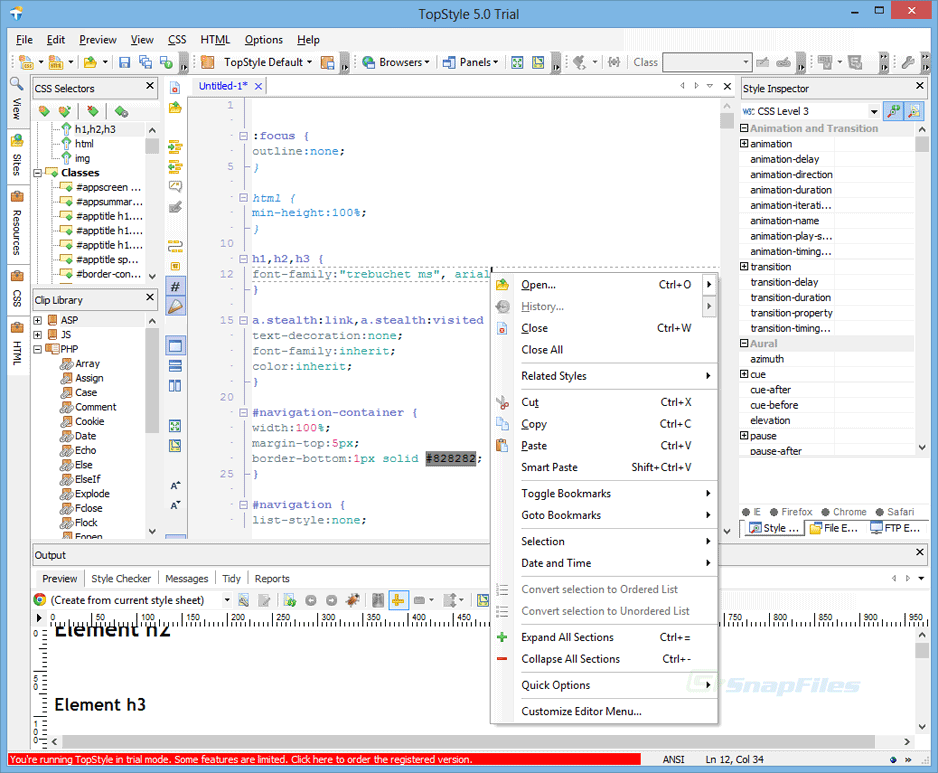Switch to the File Explorer panel tab
Image resolution: width=938 pixels, height=773 pixels.
[x=834, y=528]
